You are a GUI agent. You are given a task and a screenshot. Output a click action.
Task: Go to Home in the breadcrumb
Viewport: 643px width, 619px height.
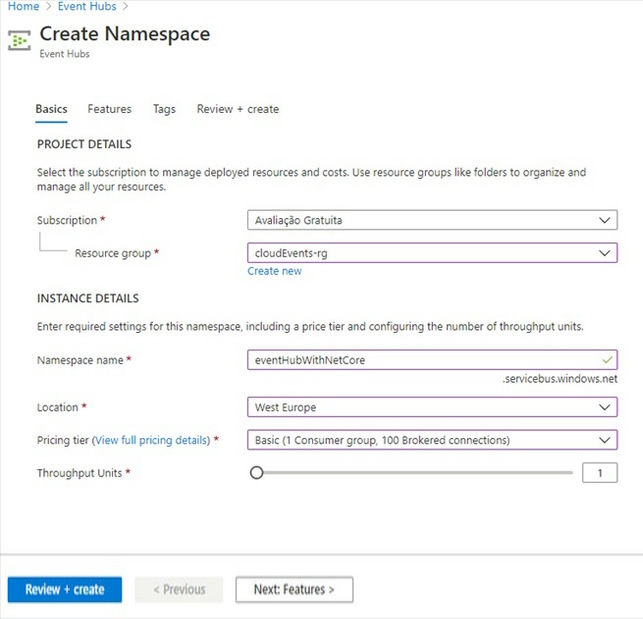click(23, 6)
